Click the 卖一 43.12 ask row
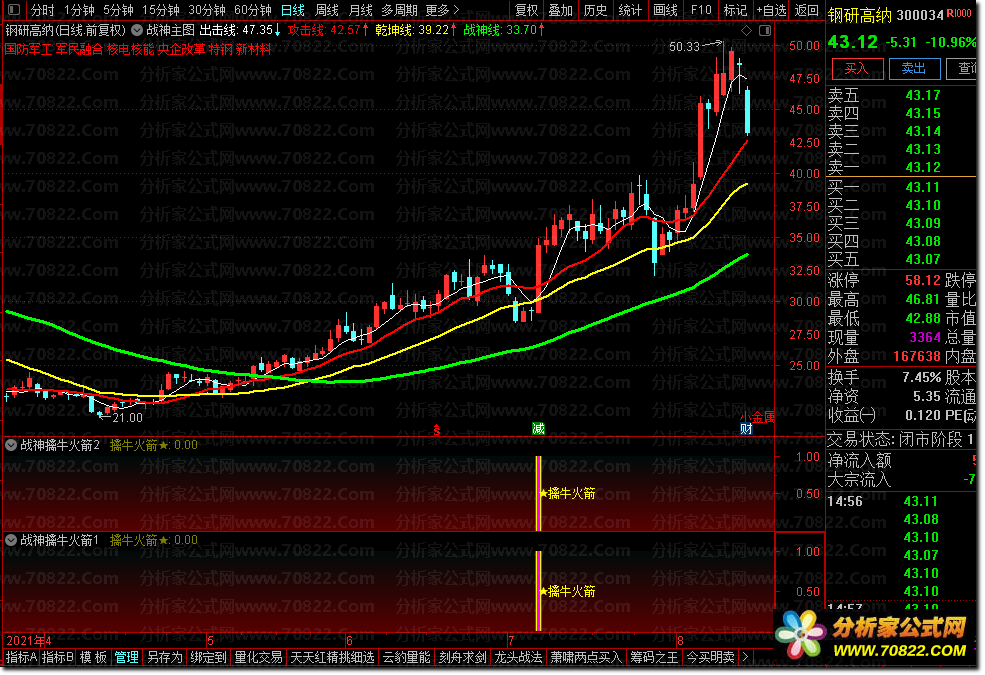This screenshot has width=985, height=675. tap(901, 167)
